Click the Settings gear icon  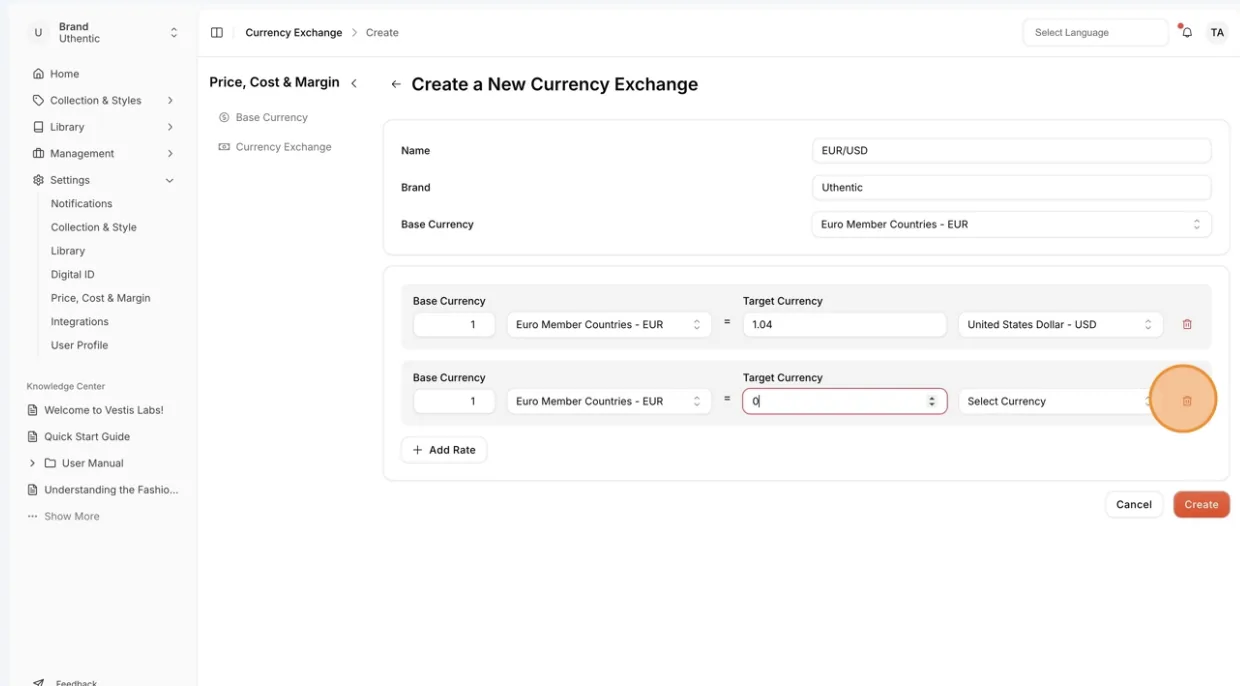[38, 180]
